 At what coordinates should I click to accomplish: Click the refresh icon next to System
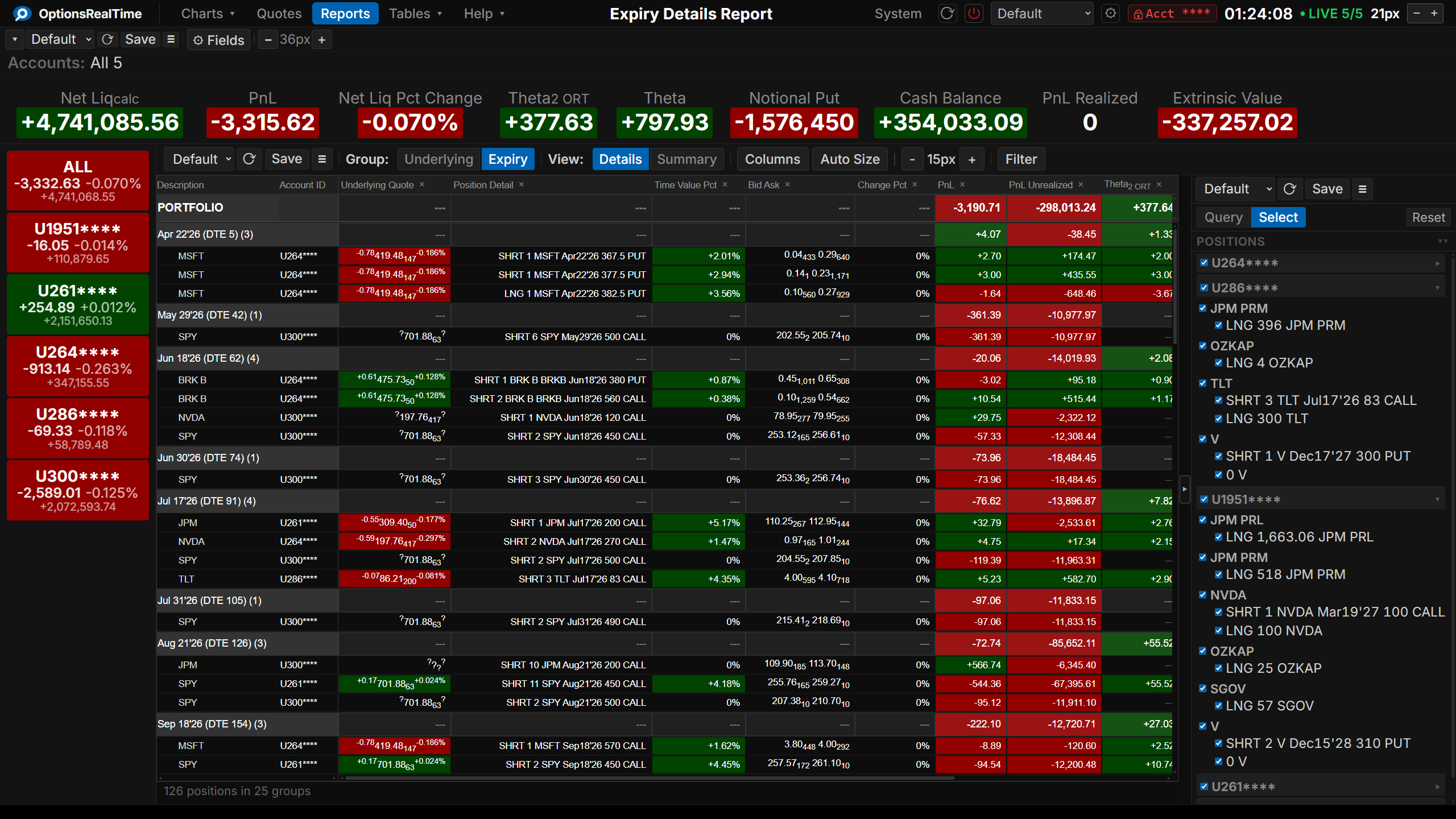pos(947,14)
